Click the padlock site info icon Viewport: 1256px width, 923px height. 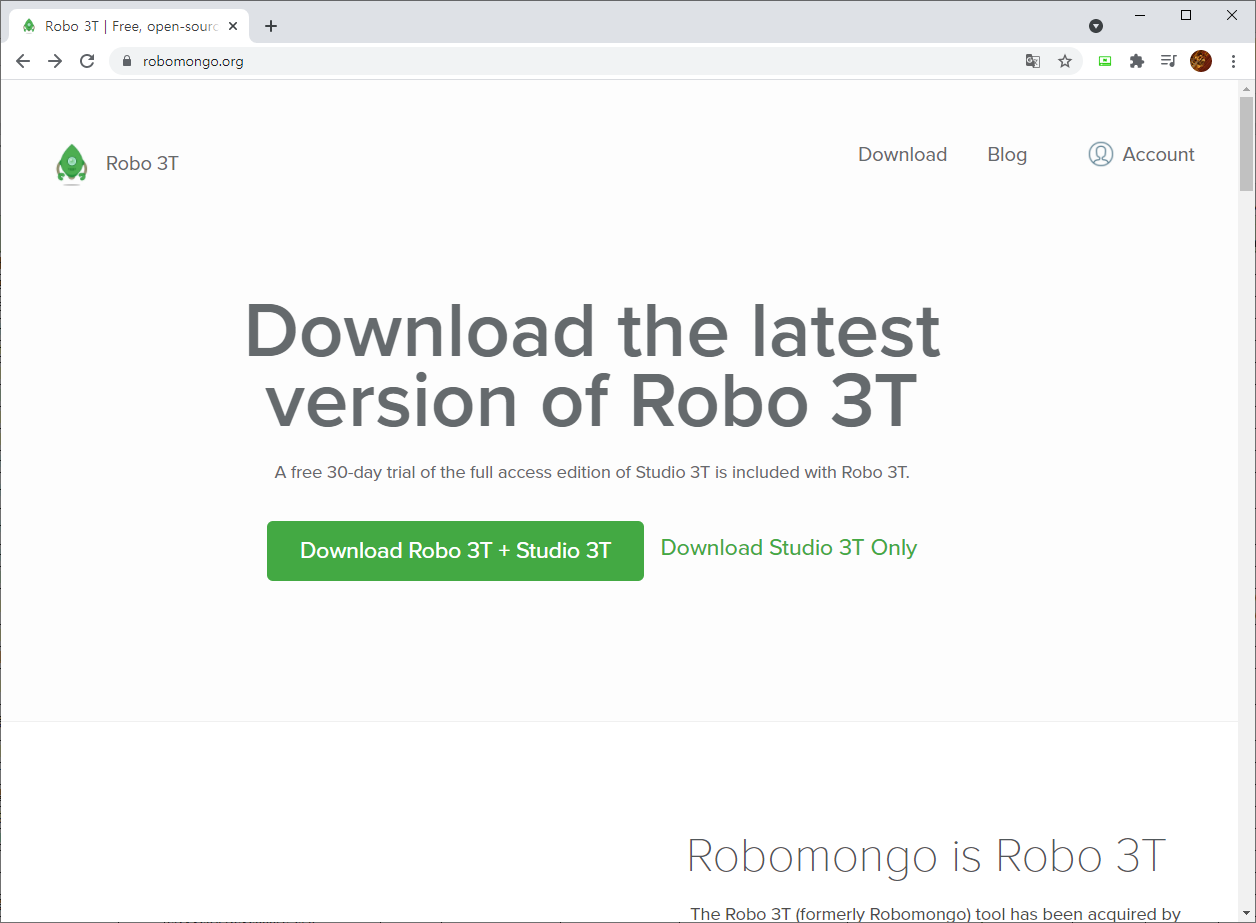tap(126, 61)
